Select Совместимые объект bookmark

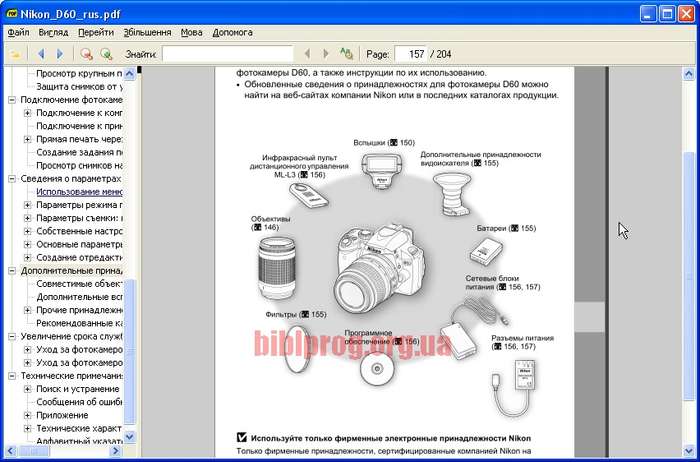[x=79, y=284]
